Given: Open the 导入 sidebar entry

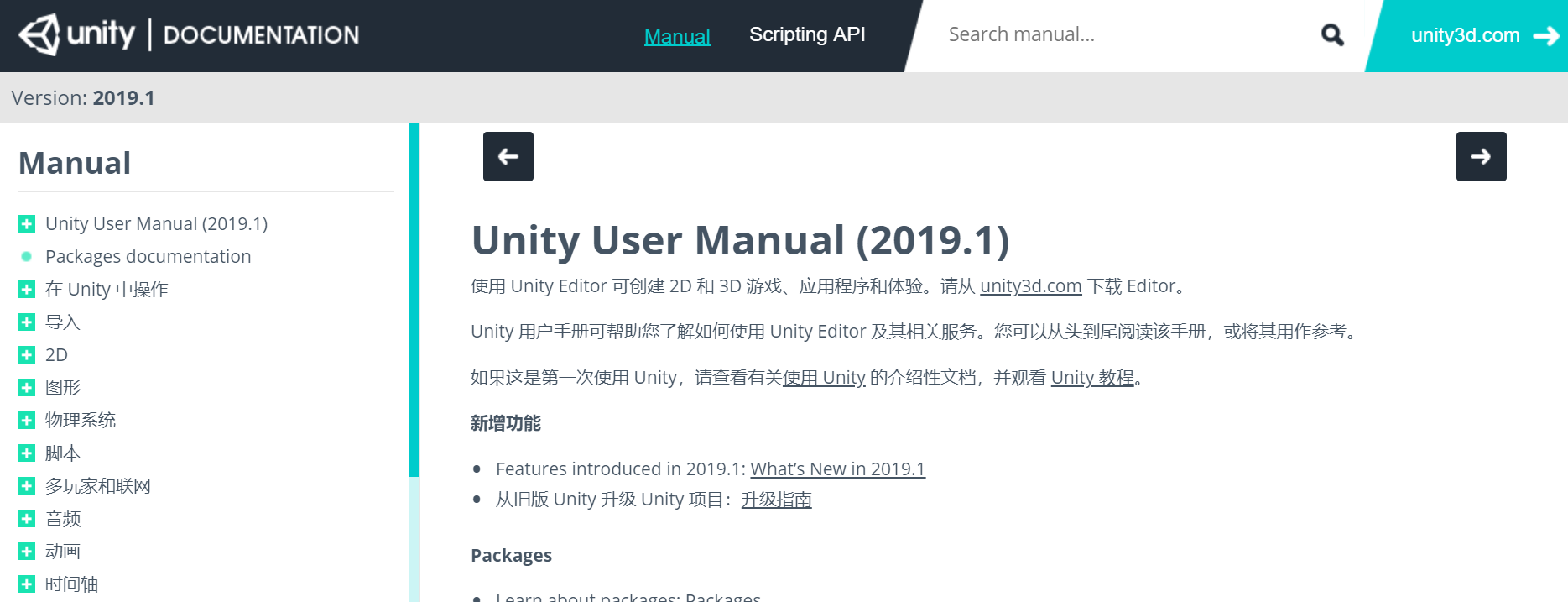Looking at the screenshot, I should coord(63,322).
